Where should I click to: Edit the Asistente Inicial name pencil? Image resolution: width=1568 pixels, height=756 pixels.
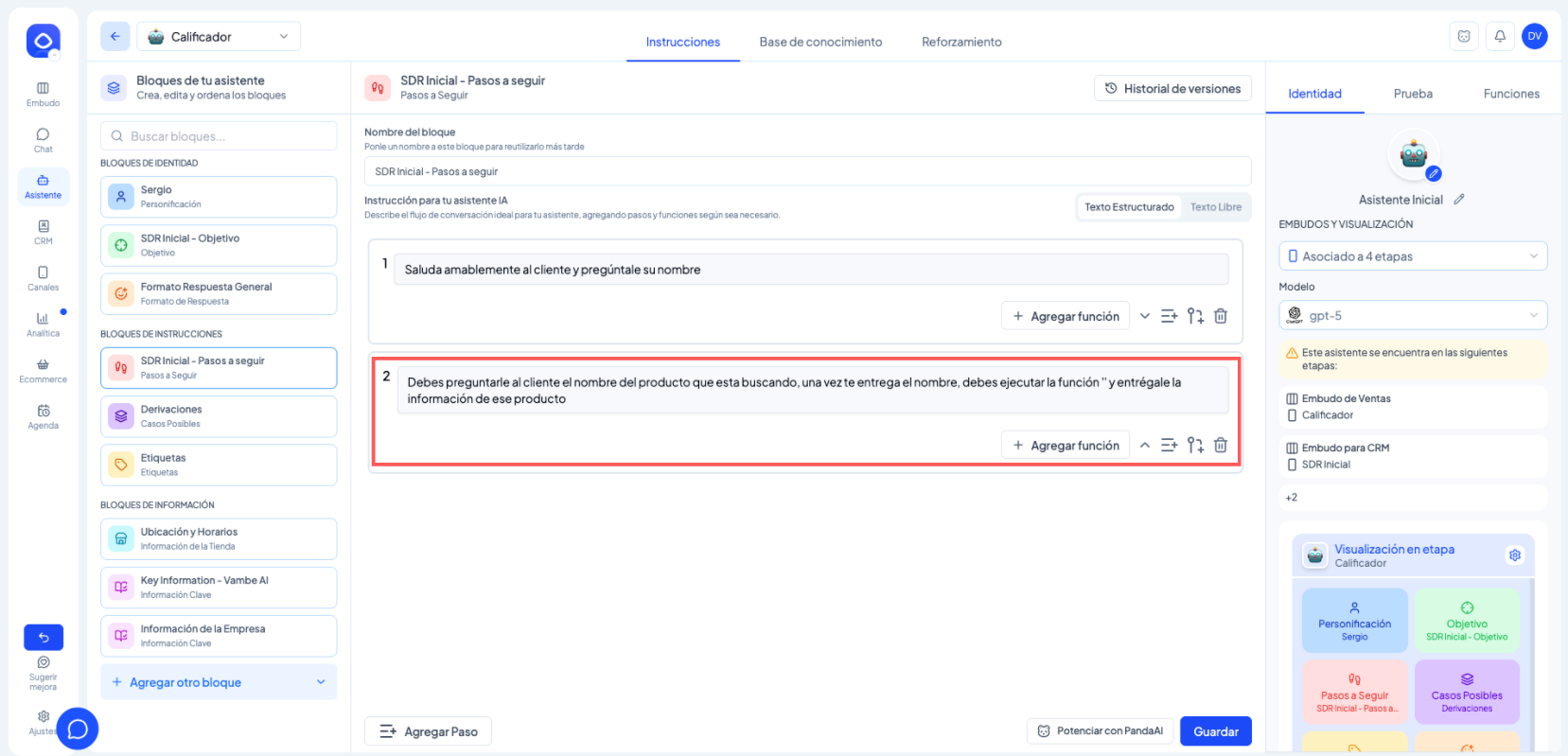click(x=1459, y=200)
